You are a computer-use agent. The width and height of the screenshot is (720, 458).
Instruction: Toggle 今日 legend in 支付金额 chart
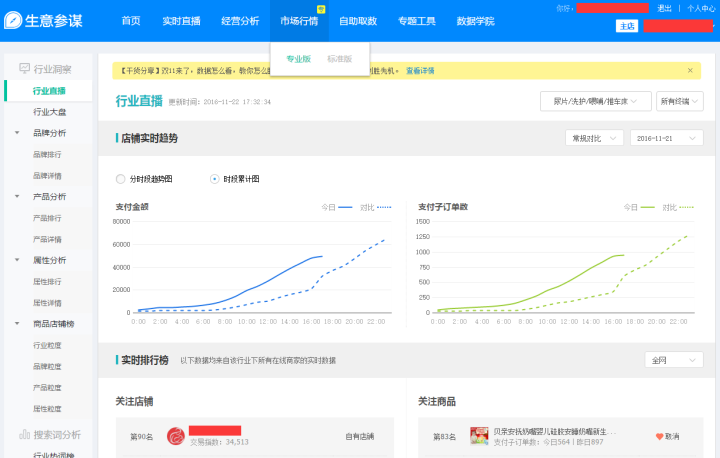337,207
